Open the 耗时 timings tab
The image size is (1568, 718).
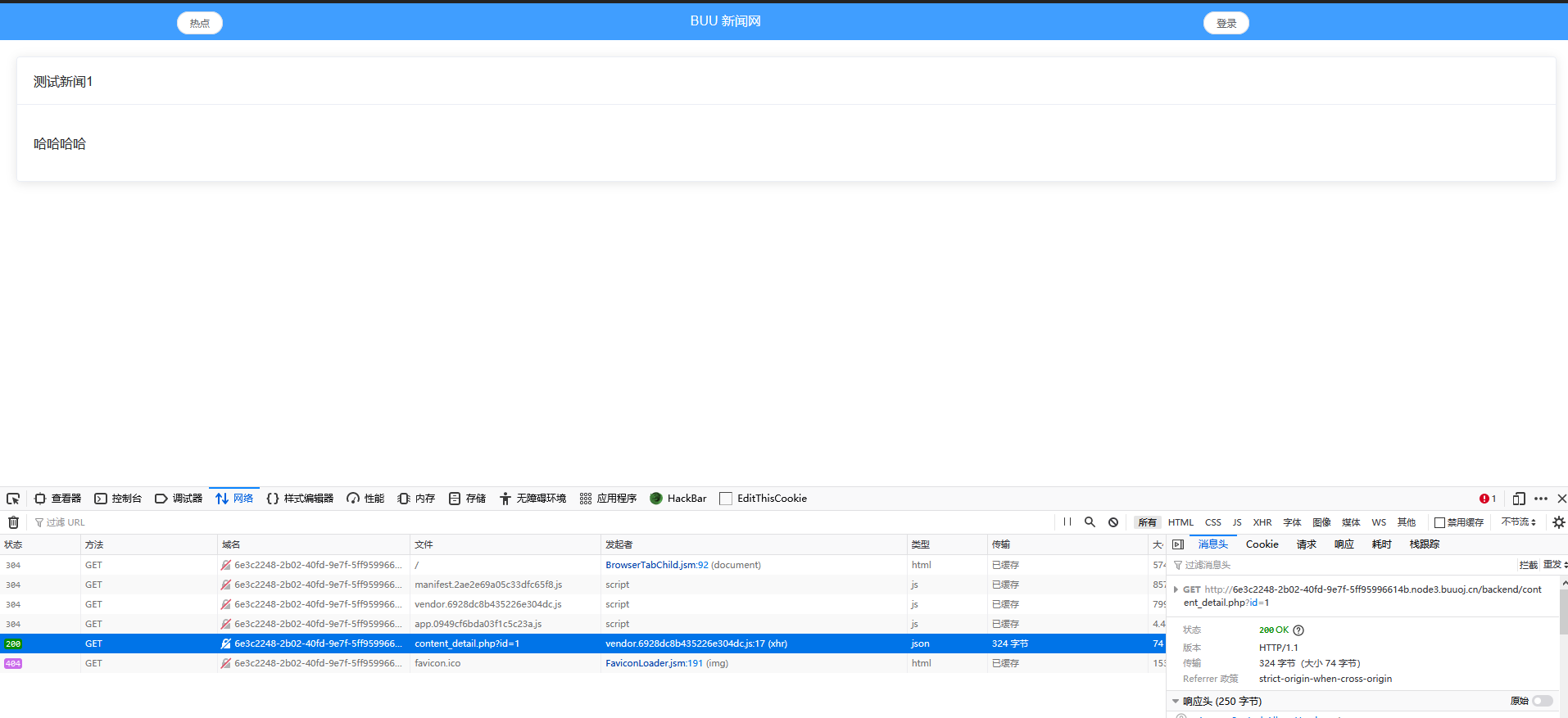(1381, 544)
